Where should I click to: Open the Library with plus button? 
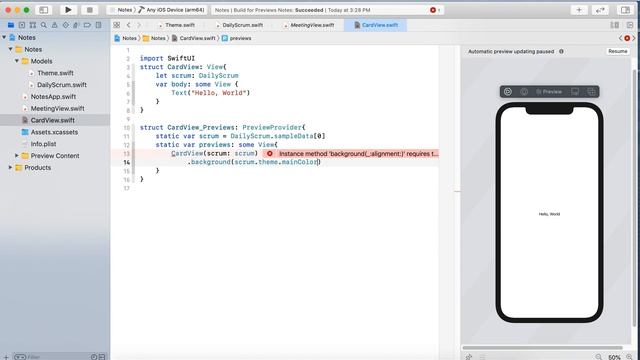click(x=579, y=10)
